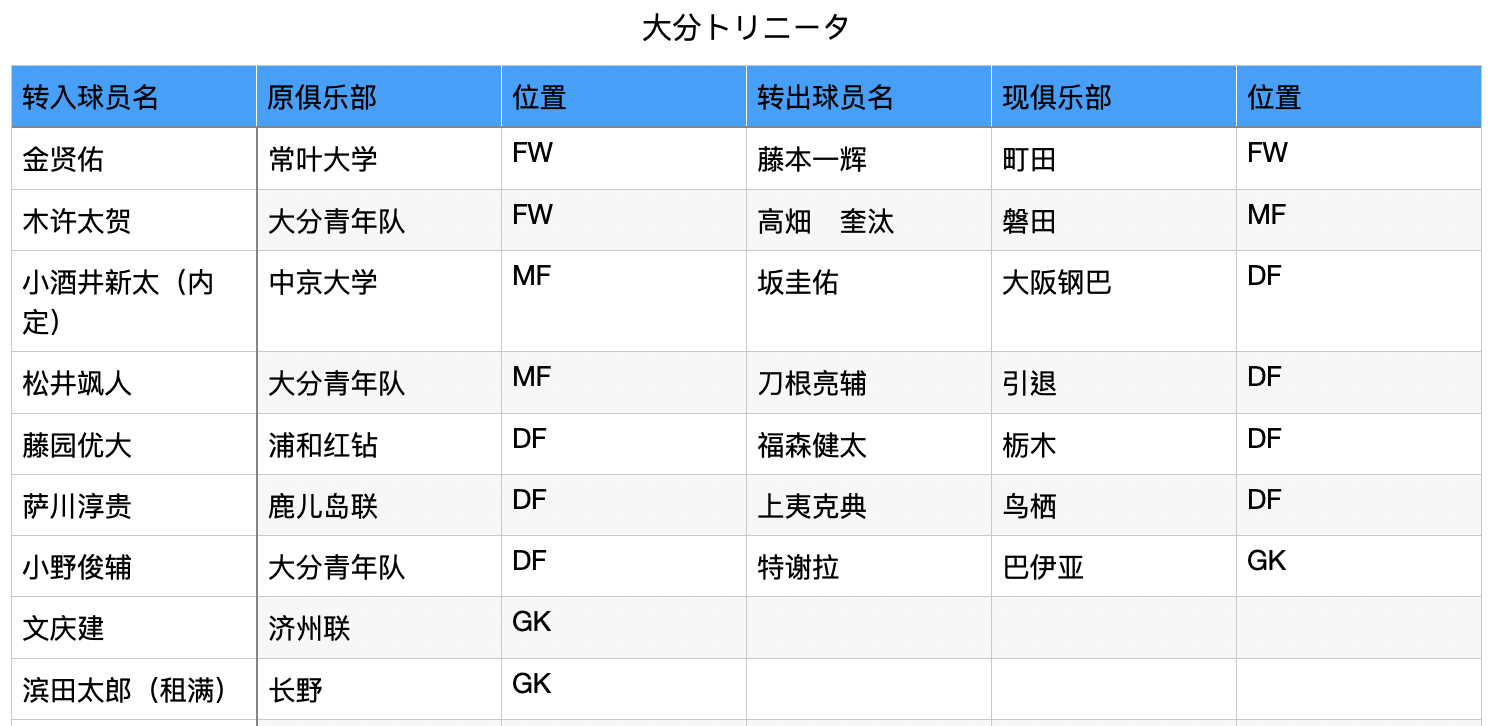Viewport: 1492px width, 726px height.
Task: Click the 刀根亮辅 cell
Action: tap(869, 383)
